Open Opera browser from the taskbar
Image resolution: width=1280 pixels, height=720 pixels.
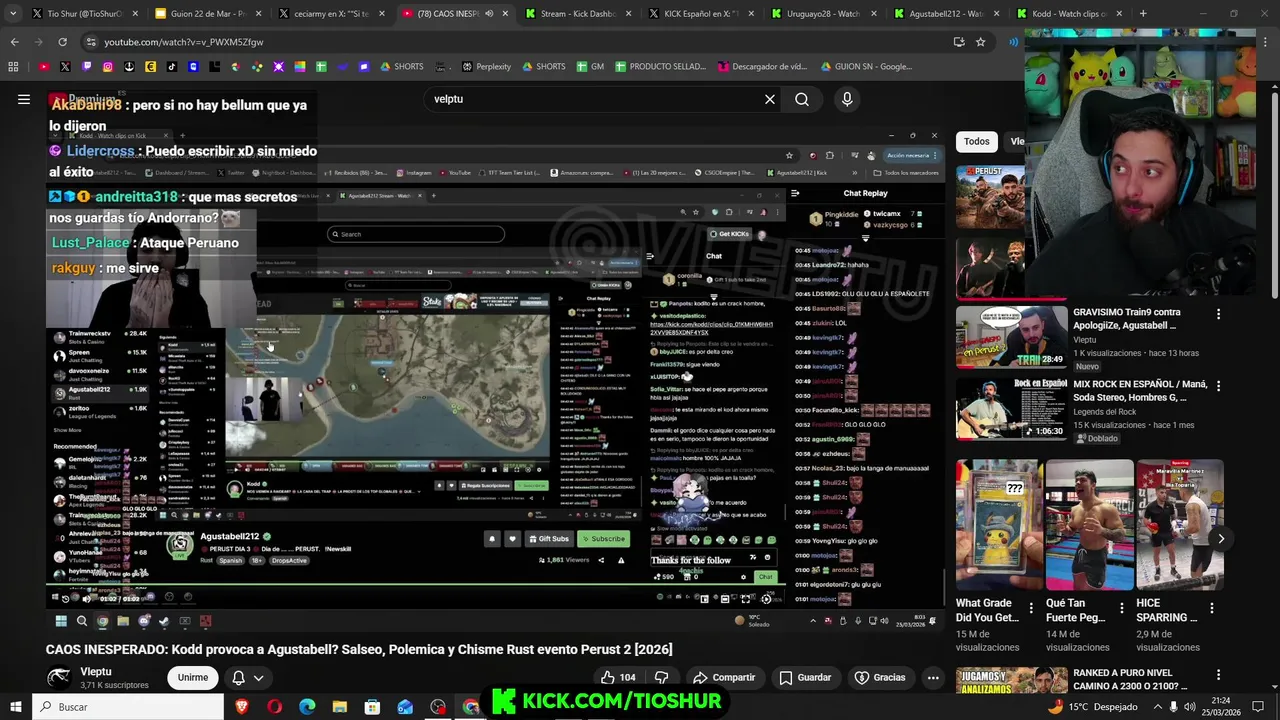[x=275, y=706]
